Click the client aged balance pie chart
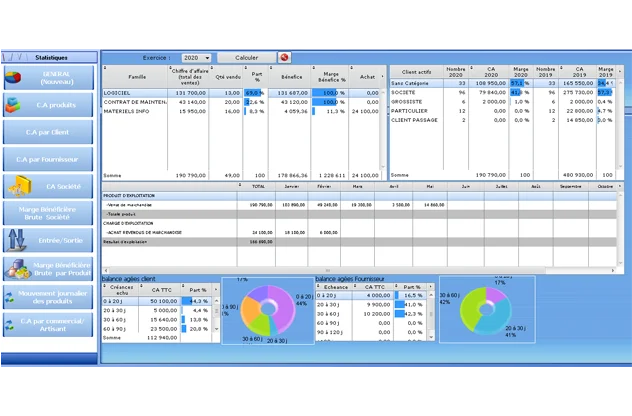632x416 pixels. click(x=265, y=309)
